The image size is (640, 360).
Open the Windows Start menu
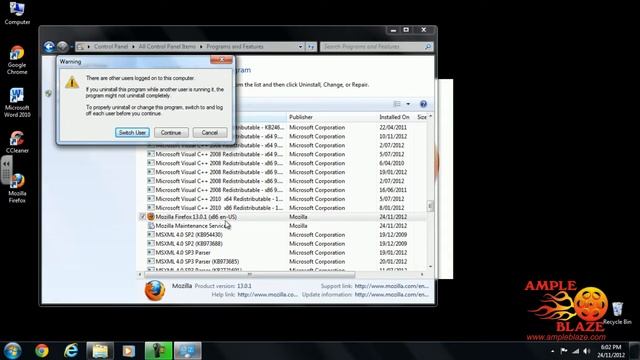click(x=12, y=351)
